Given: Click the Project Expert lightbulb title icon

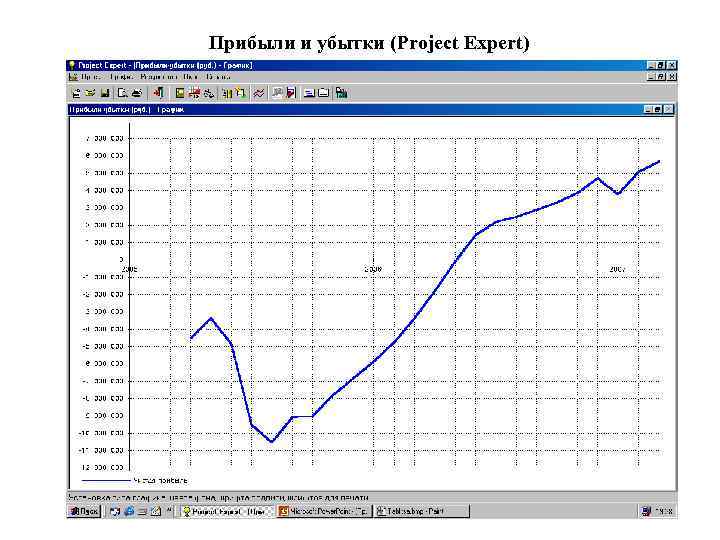Looking at the screenshot, I should [x=72, y=65].
